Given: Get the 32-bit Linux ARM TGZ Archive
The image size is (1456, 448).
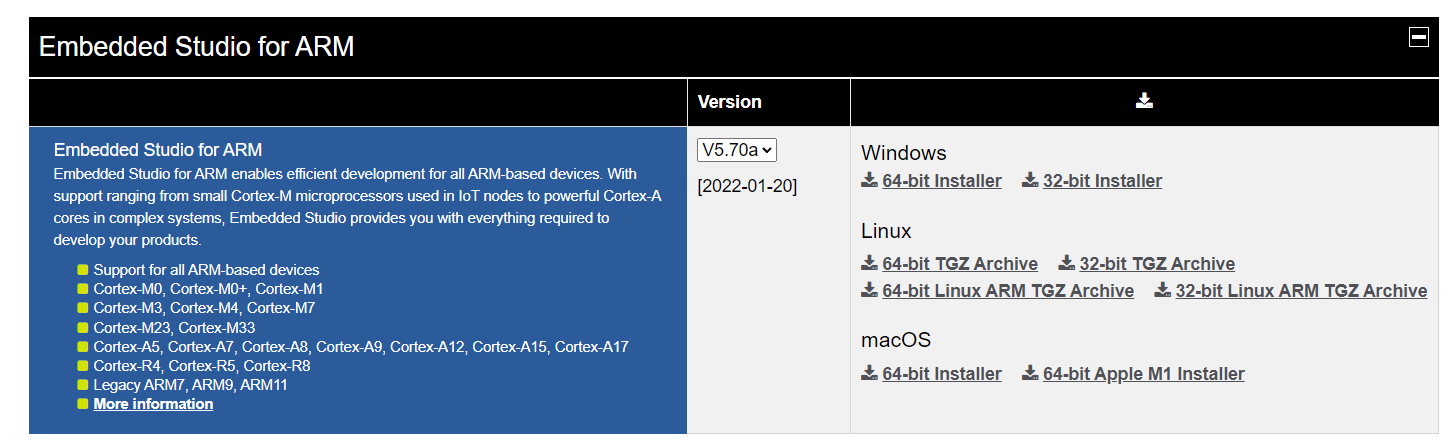Looking at the screenshot, I should (x=1301, y=291).
